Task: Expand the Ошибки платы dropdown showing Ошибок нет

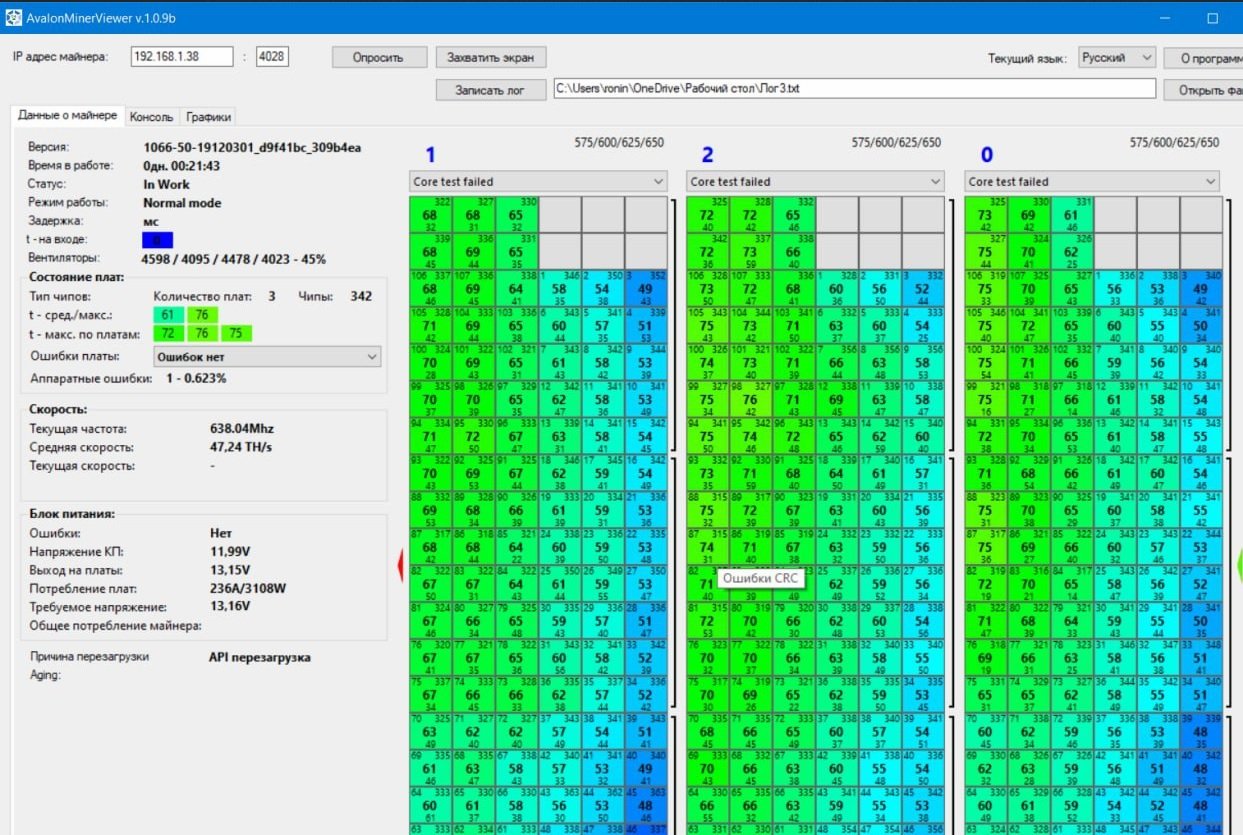Action: 267,356
